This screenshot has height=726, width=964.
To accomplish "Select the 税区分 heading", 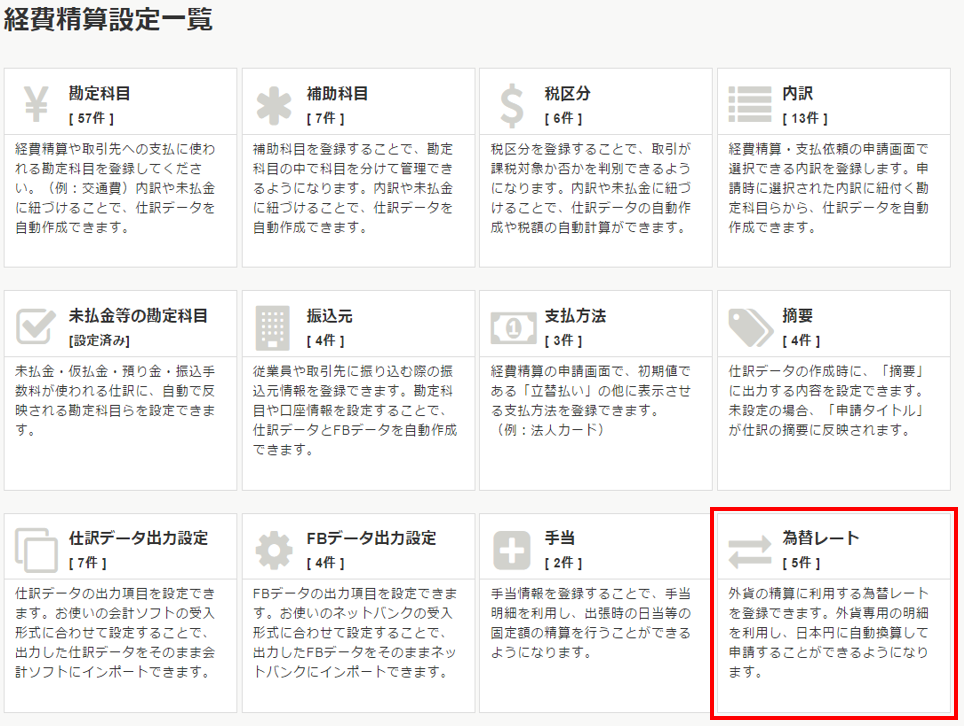I will click(x=568, y=94).
